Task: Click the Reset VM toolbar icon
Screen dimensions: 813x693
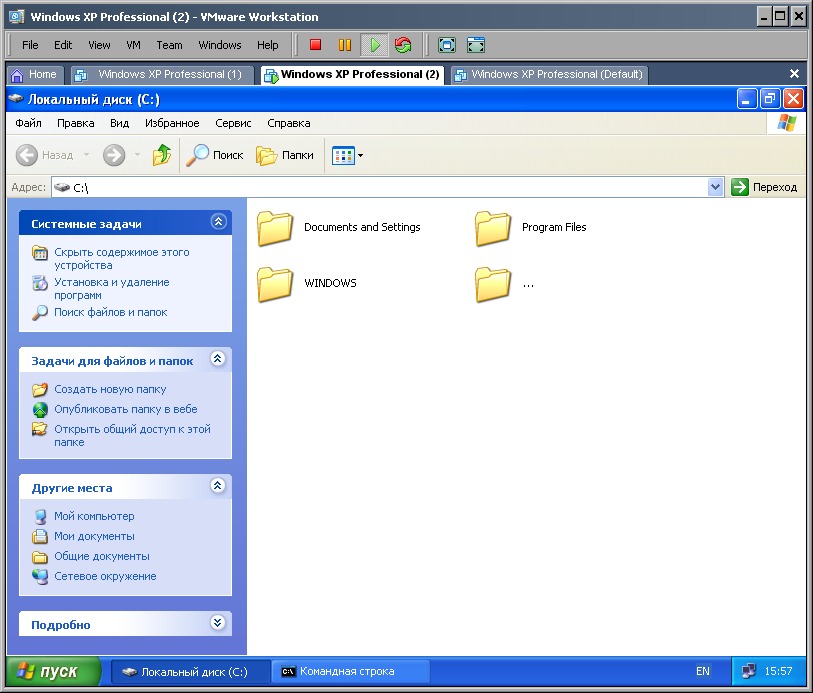Action: pos(403,45)
